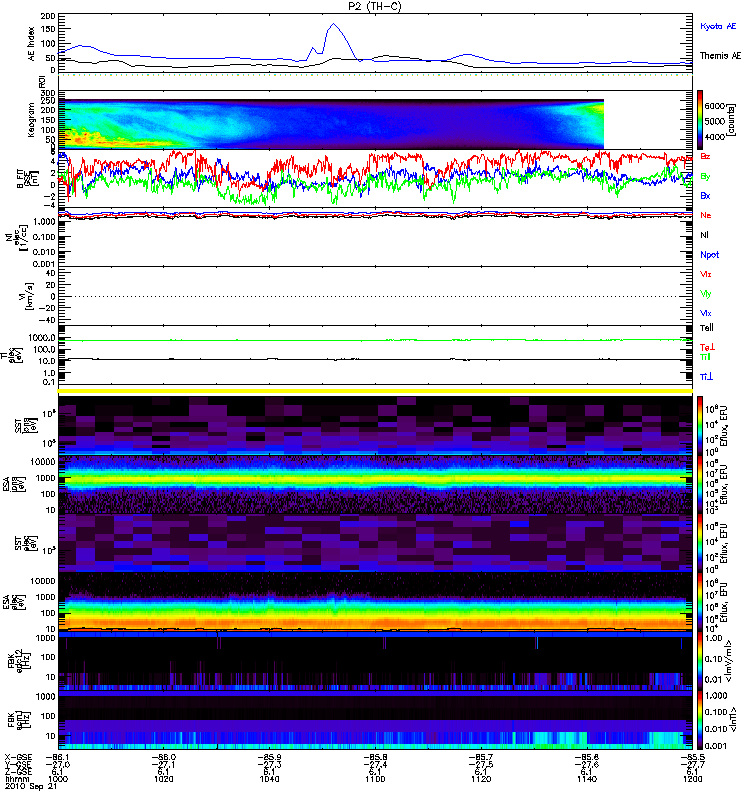This screenshot has height=800, width=750.
Task: Click the AE Index axis title
Action: 31,44
